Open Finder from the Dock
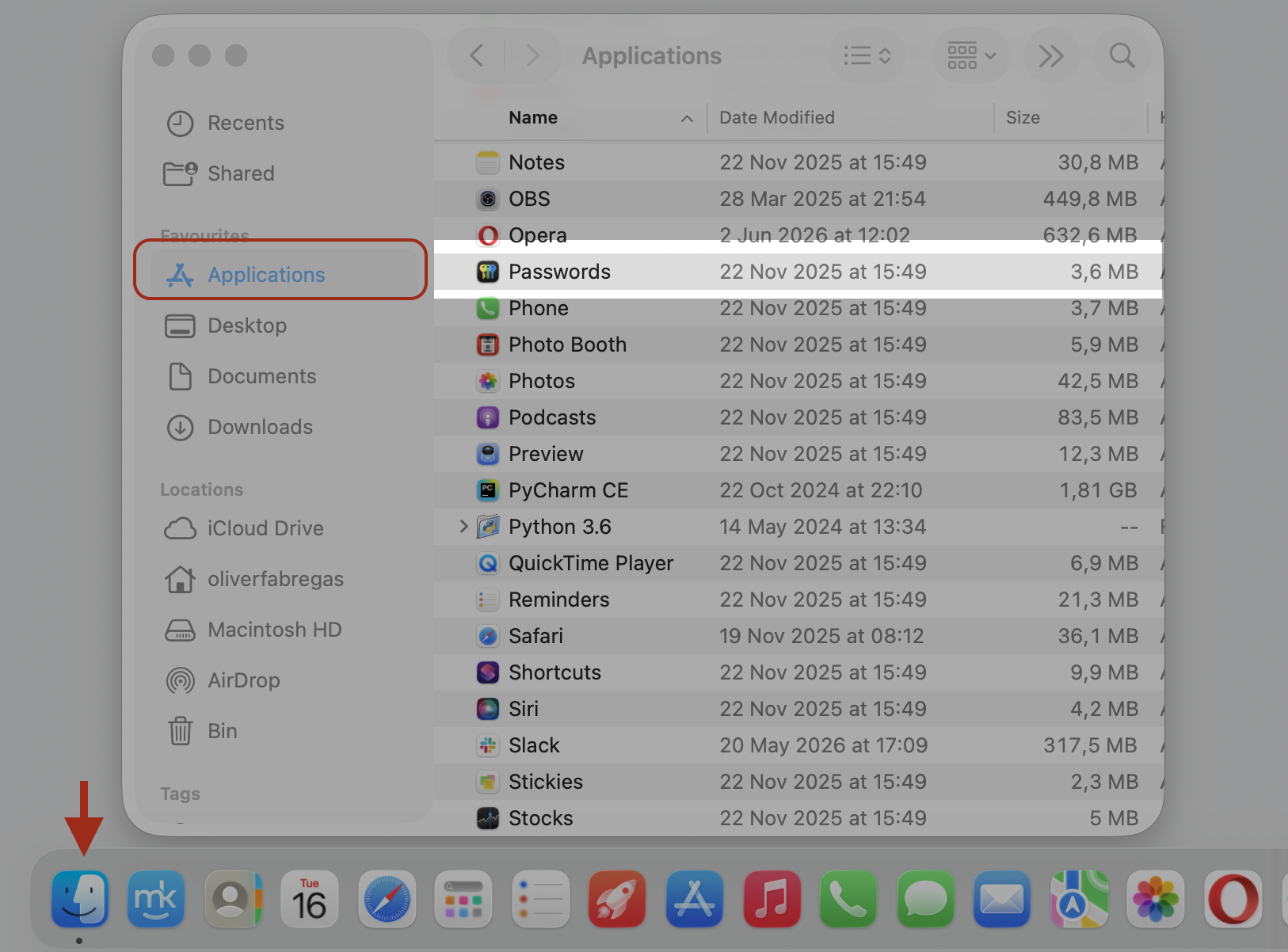1288x952 pixels. [x=80, y=899]
